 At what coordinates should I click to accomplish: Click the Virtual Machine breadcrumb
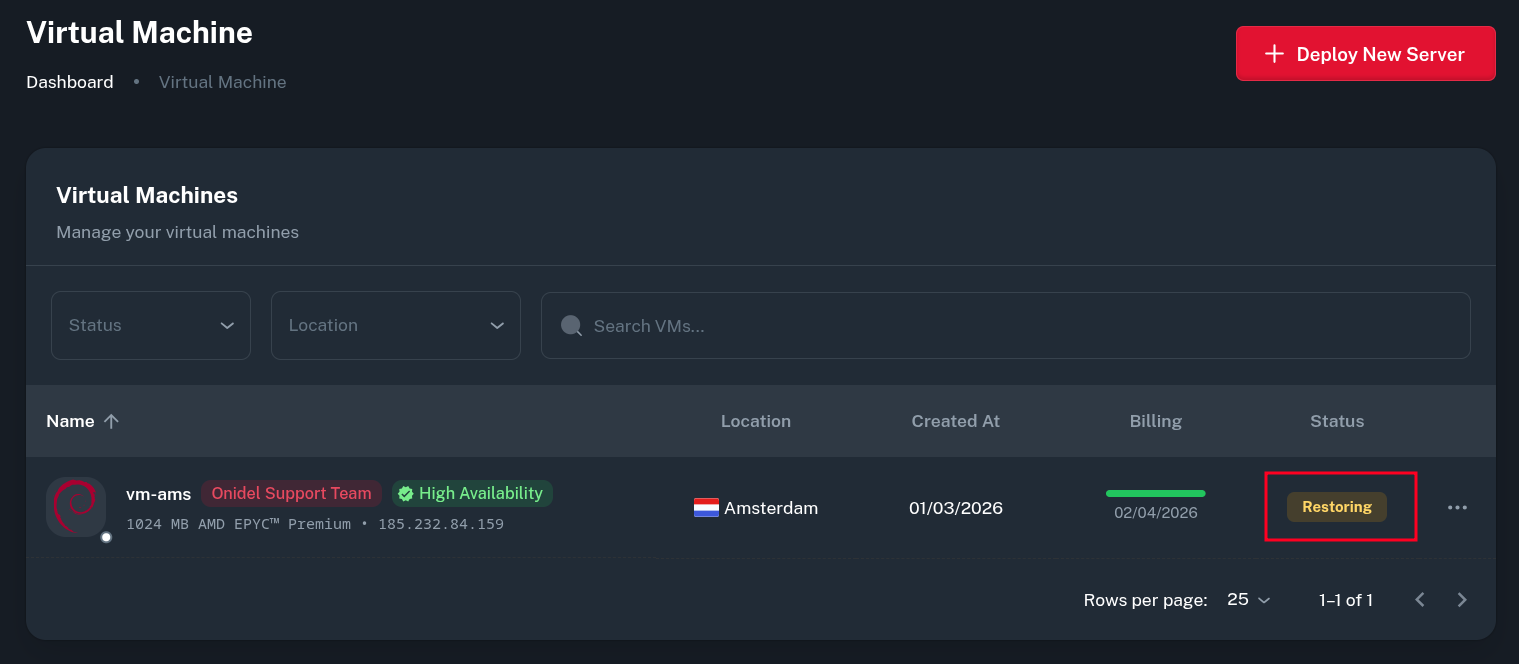(x=222, y=82)
